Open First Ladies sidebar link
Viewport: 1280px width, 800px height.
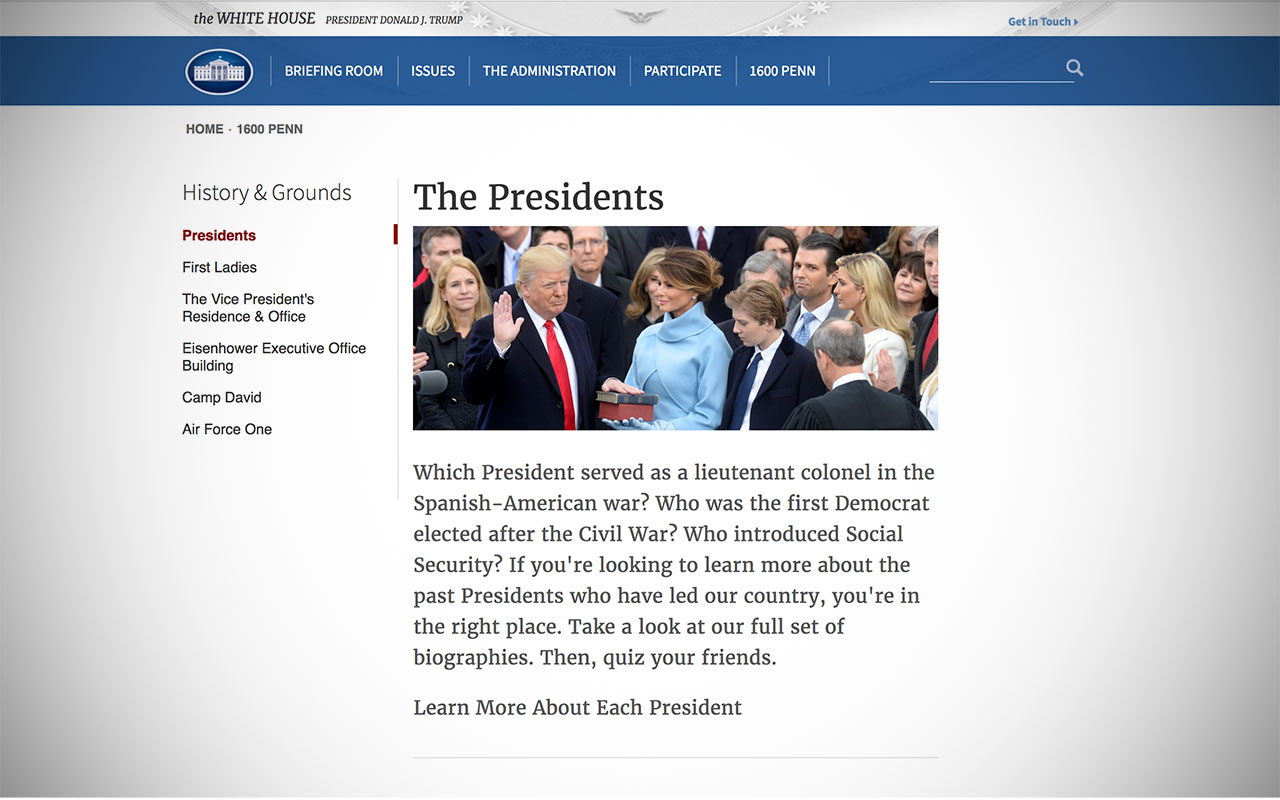pos(219,267)
